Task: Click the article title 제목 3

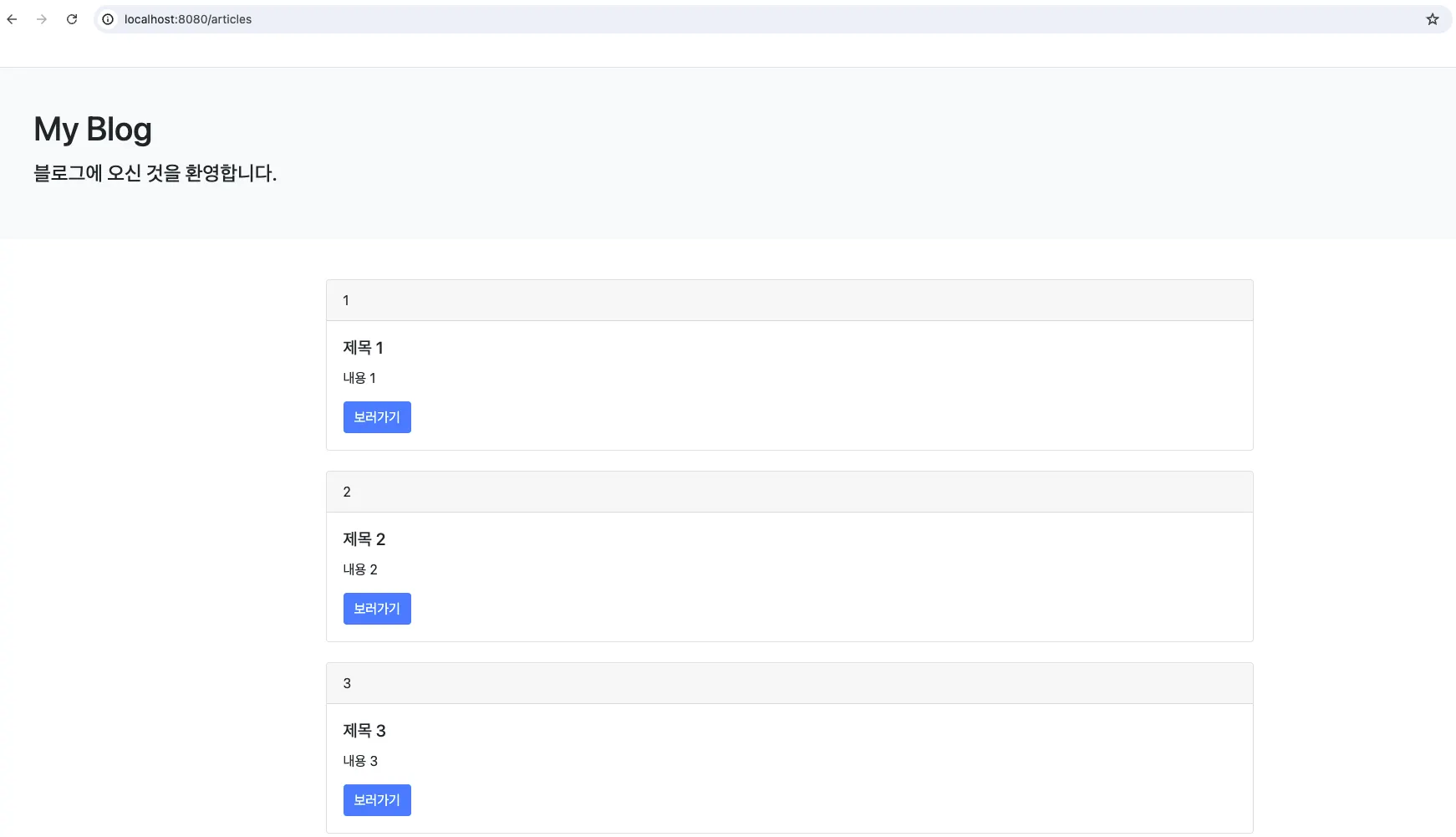Action: click(x=364, y=731)
